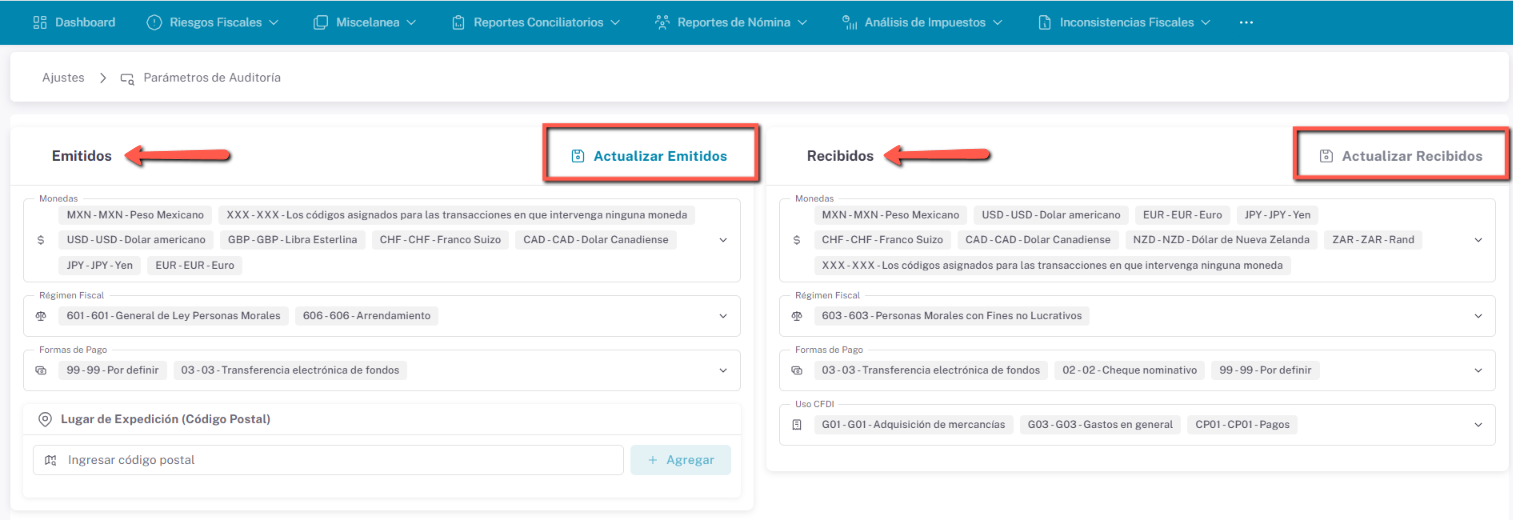Click the Ajustes breadcrumb link

63,78
